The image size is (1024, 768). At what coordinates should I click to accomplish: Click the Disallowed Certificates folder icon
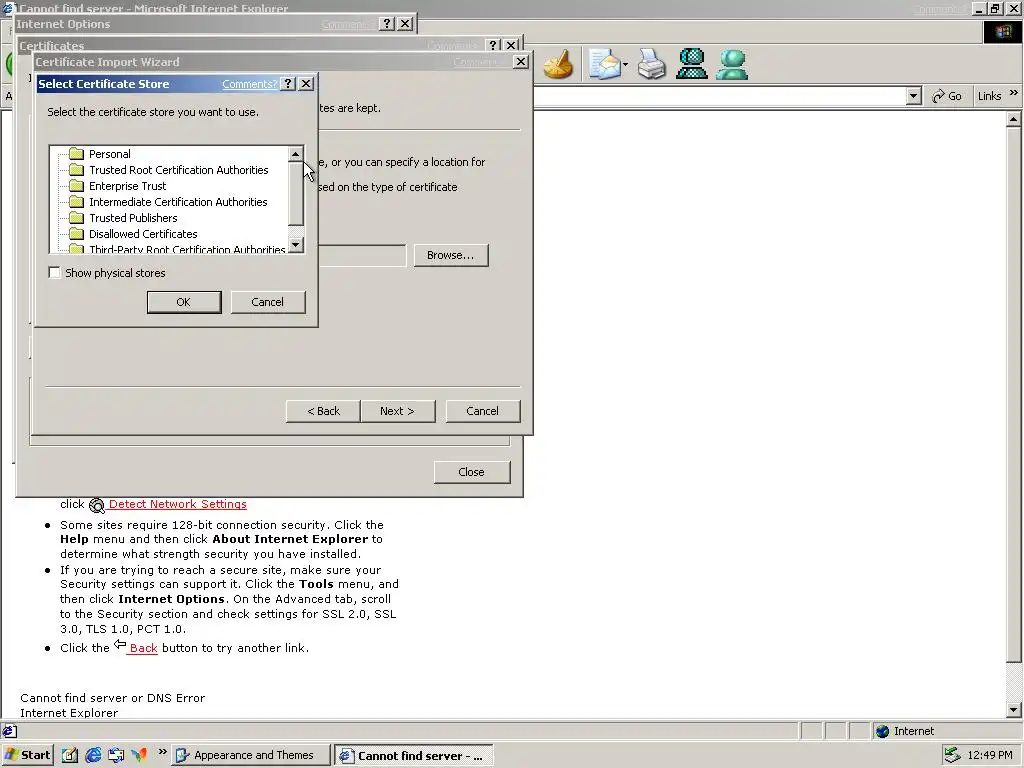tap(77, 234)
